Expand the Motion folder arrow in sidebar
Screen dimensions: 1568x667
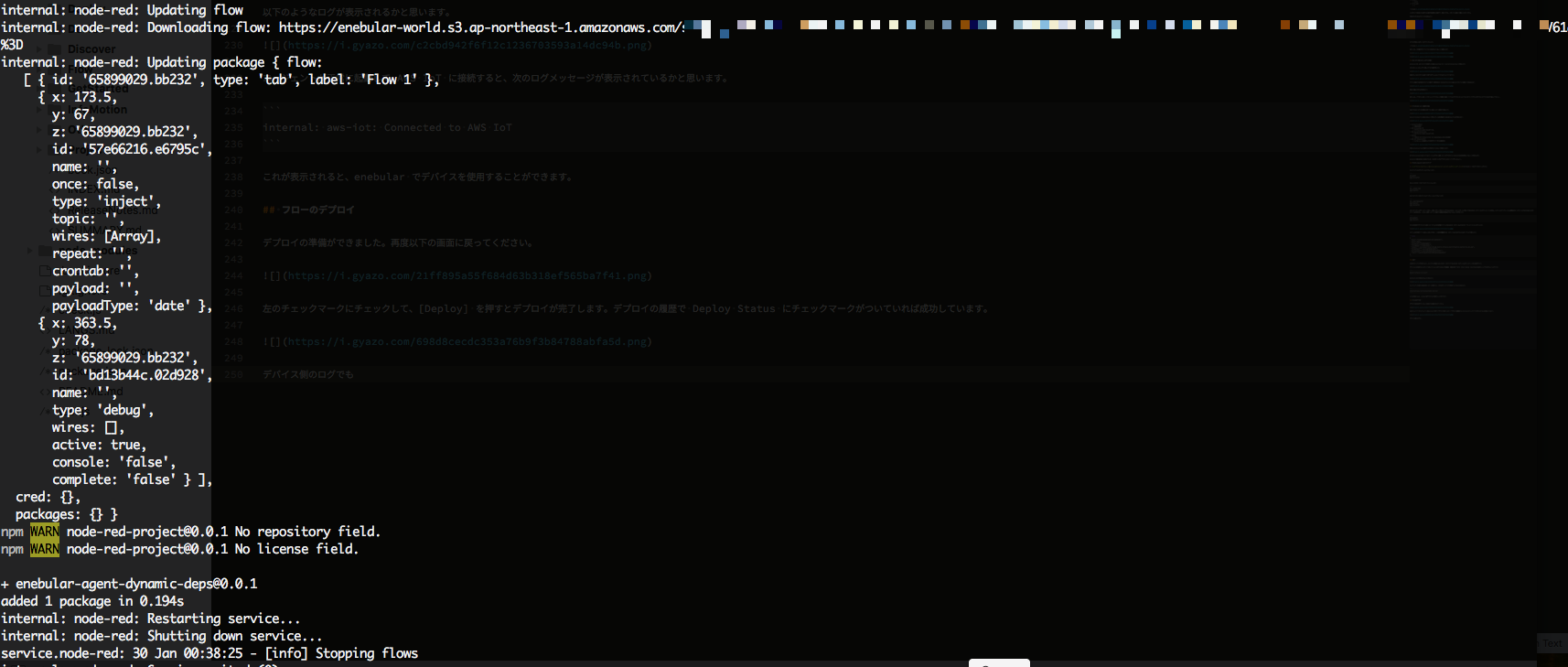point(39,110)
